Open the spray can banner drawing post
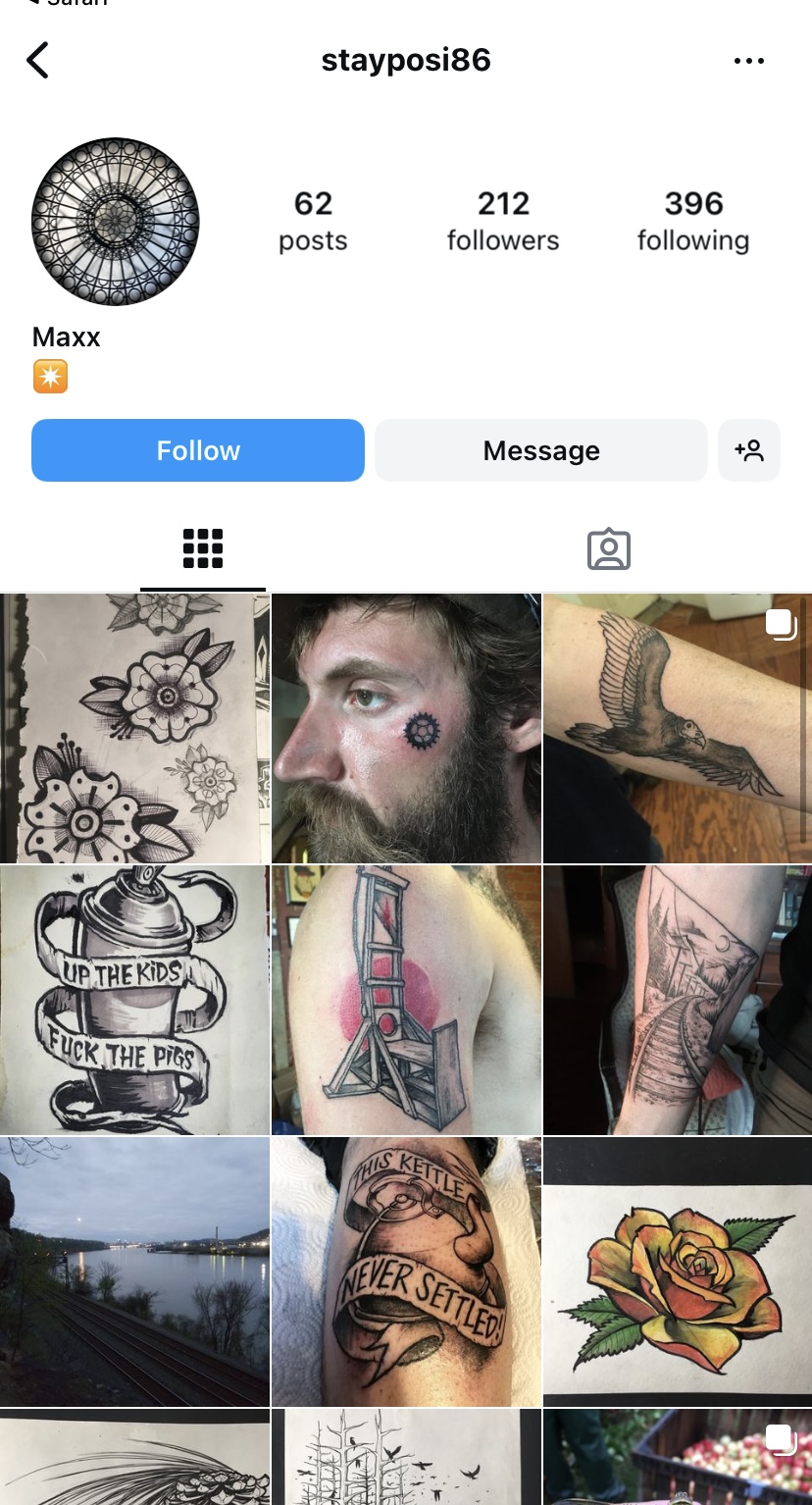Screen dimensions: 812x1505 point(134,1000)
